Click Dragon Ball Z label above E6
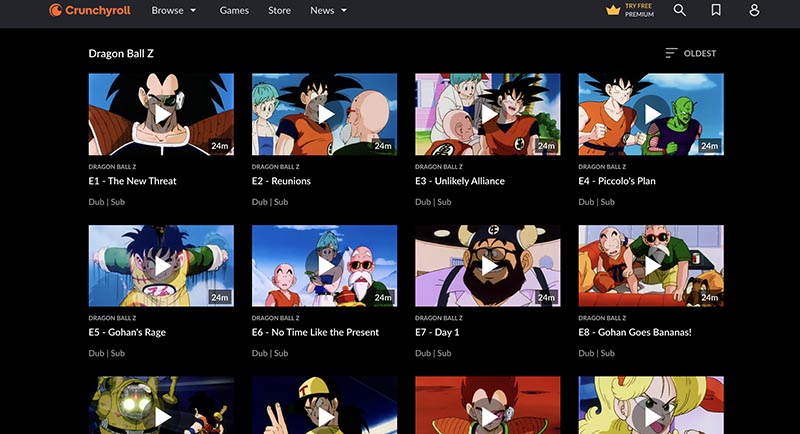The width and height of the screenshot is (800, 434). [276, 318]
